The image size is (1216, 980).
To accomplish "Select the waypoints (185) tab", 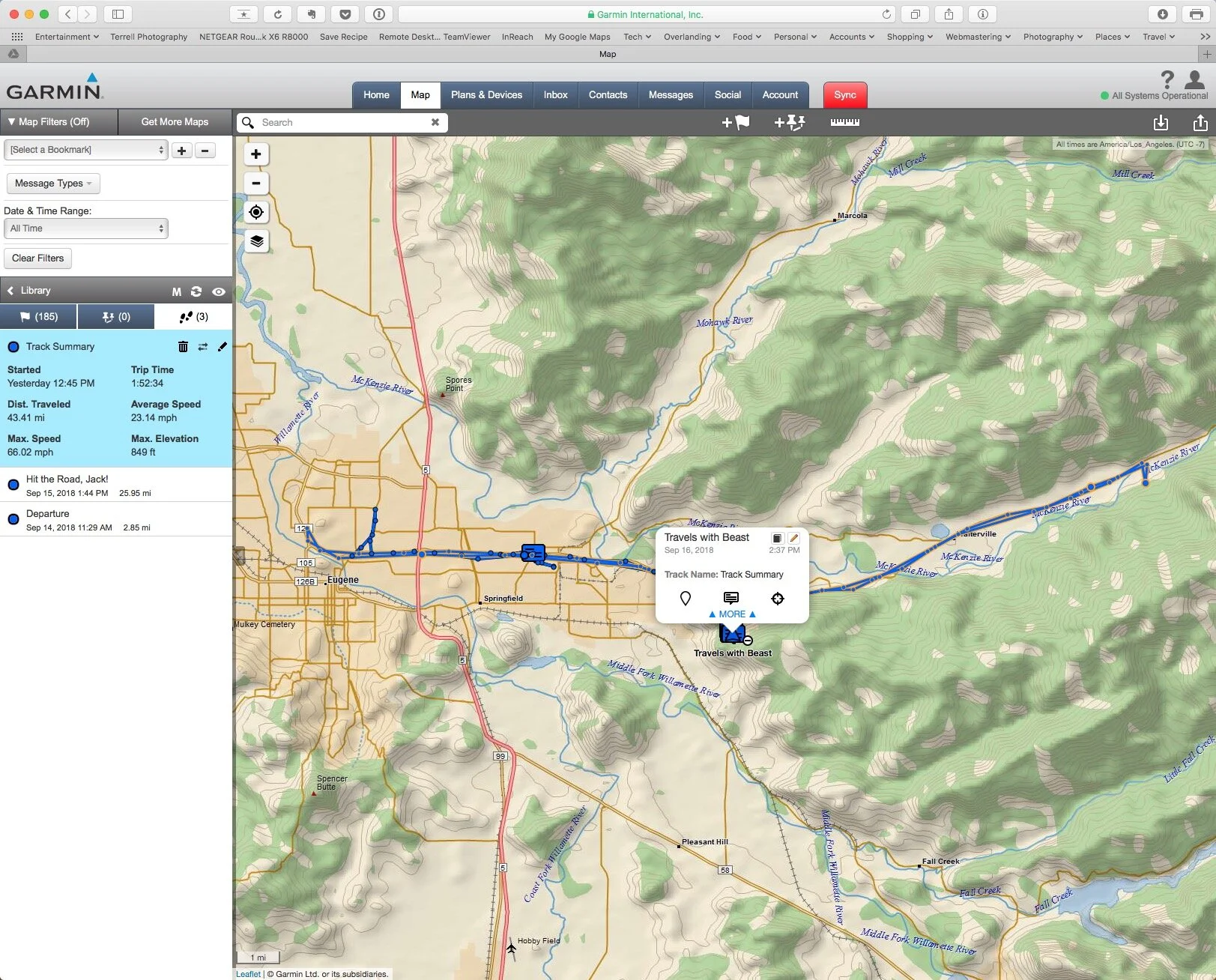I will 38,317.
